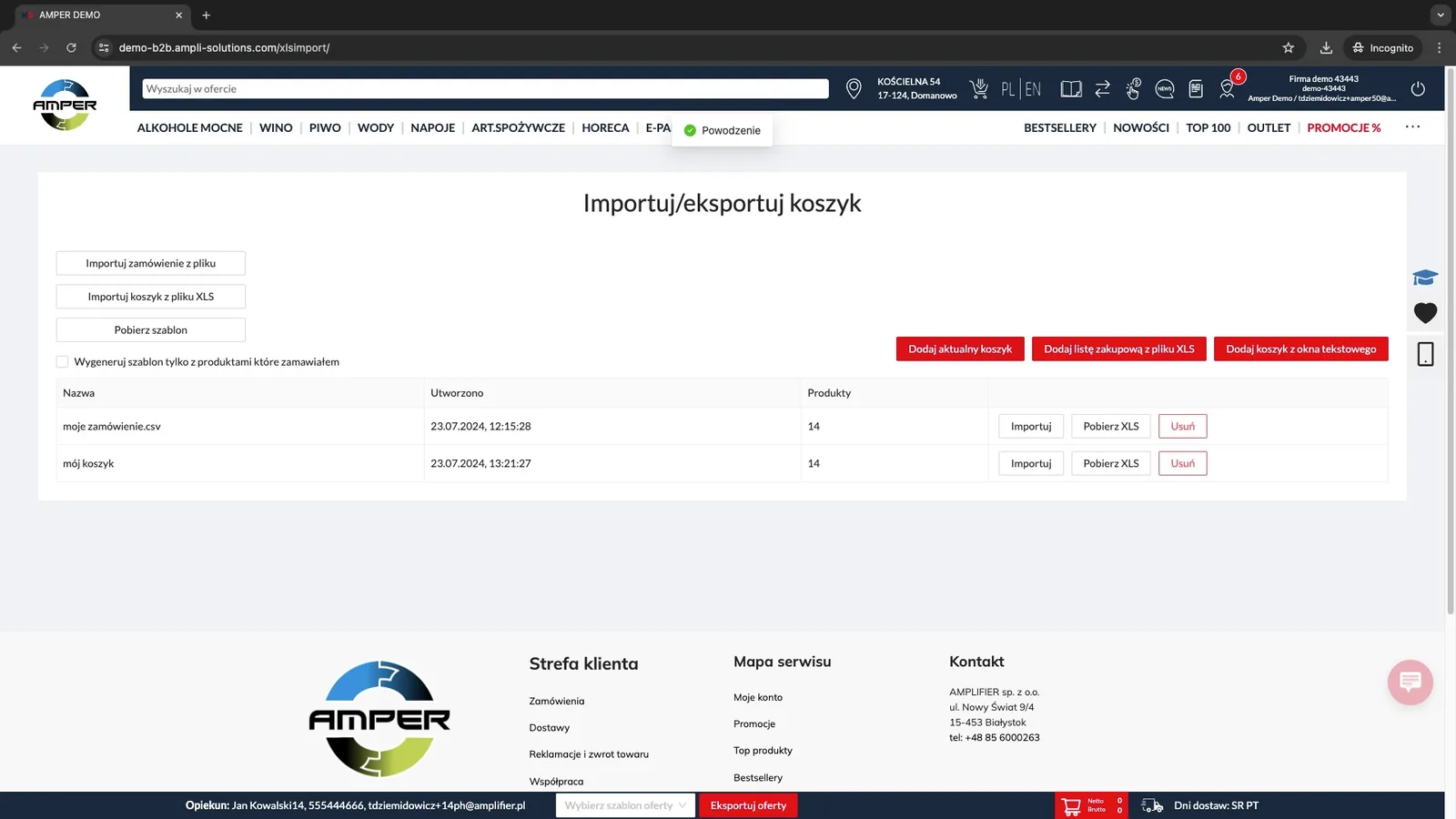Click Dodaj koszyk z okna tekstowego

(1301, 349)
